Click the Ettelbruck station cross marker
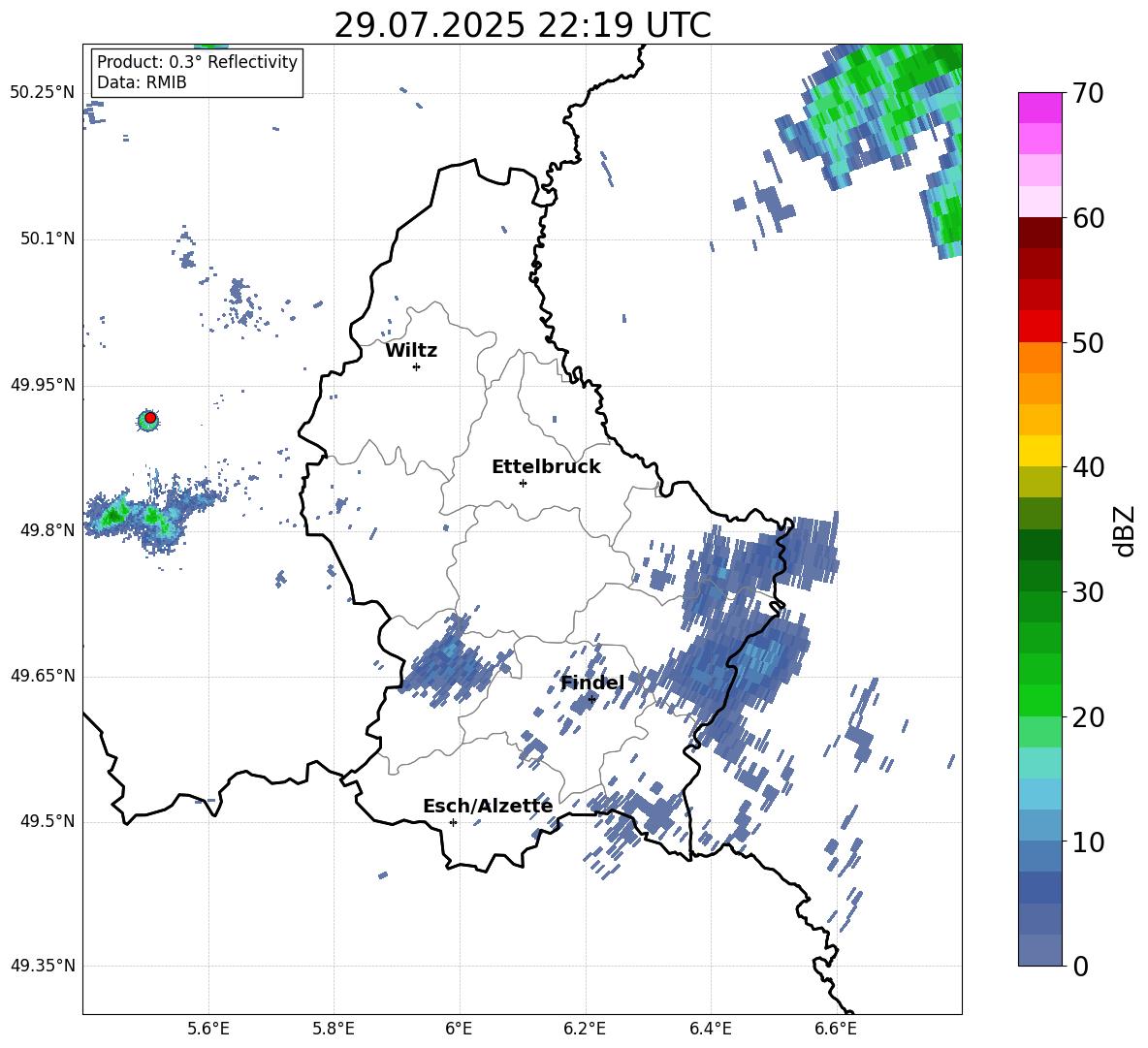Viewport: 1148px width, 1048px height. tap(523, 483)
